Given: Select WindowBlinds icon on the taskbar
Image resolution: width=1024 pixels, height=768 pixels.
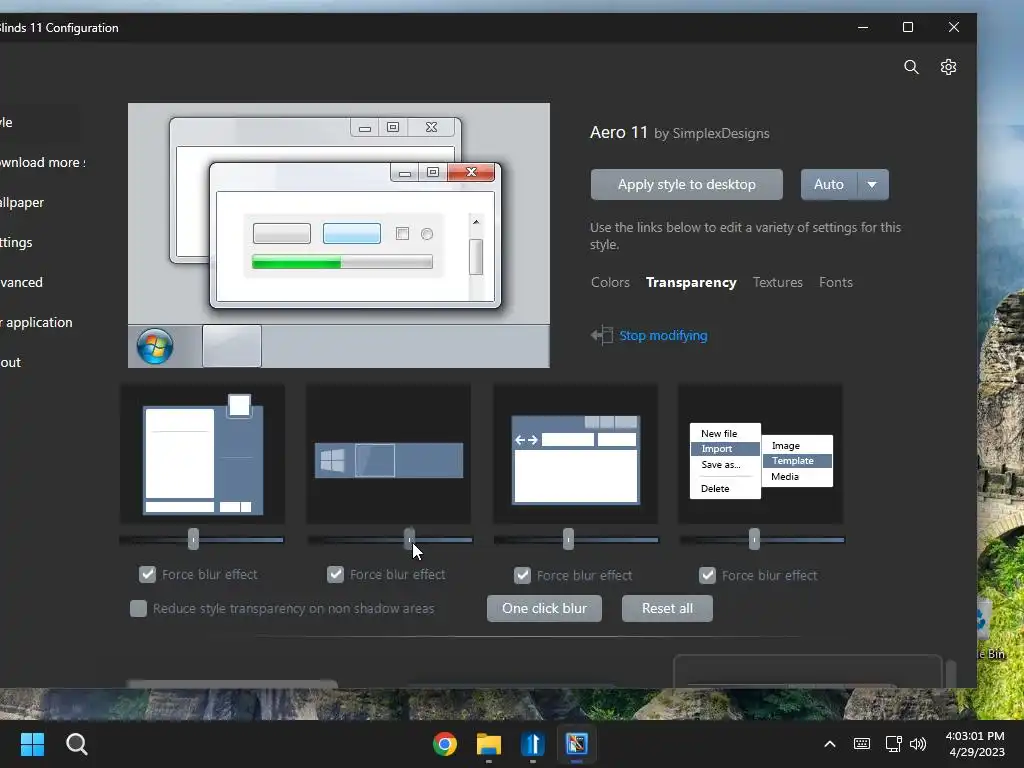Looking at the screenshot, I should (x=577, y=744).
